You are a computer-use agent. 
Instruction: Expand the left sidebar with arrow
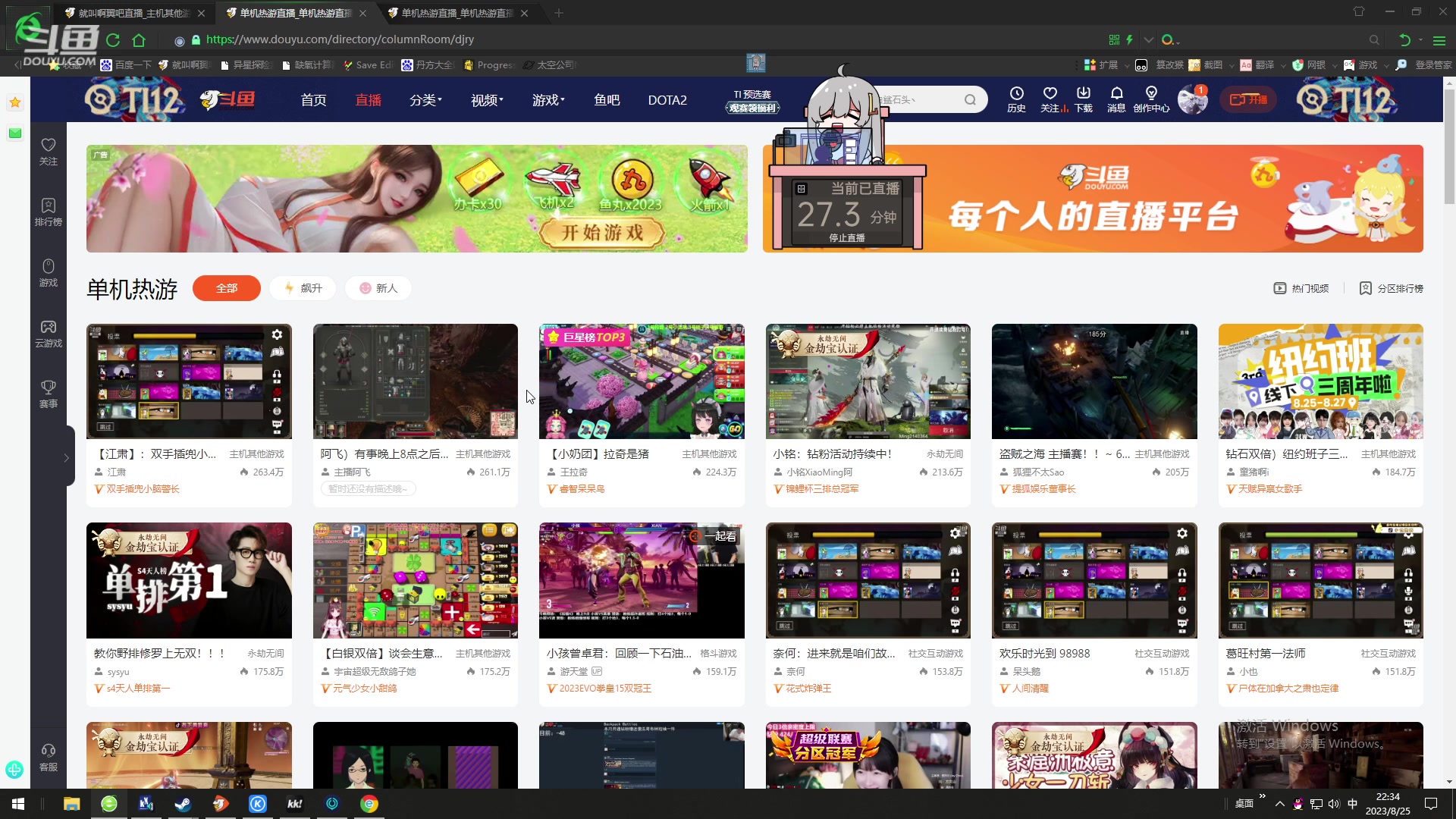[x=67, y=457]
